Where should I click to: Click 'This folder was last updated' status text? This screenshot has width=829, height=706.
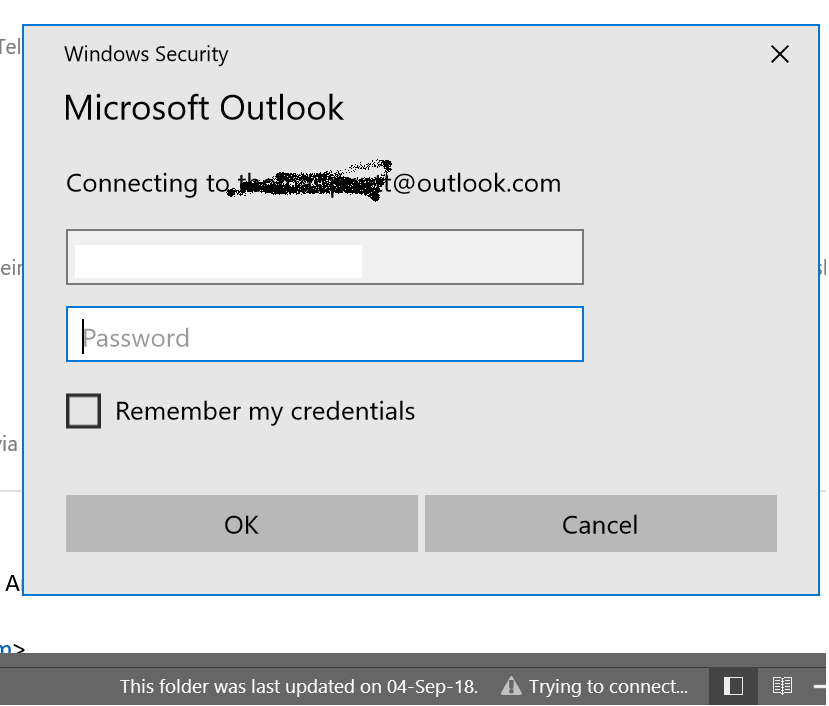299,686
